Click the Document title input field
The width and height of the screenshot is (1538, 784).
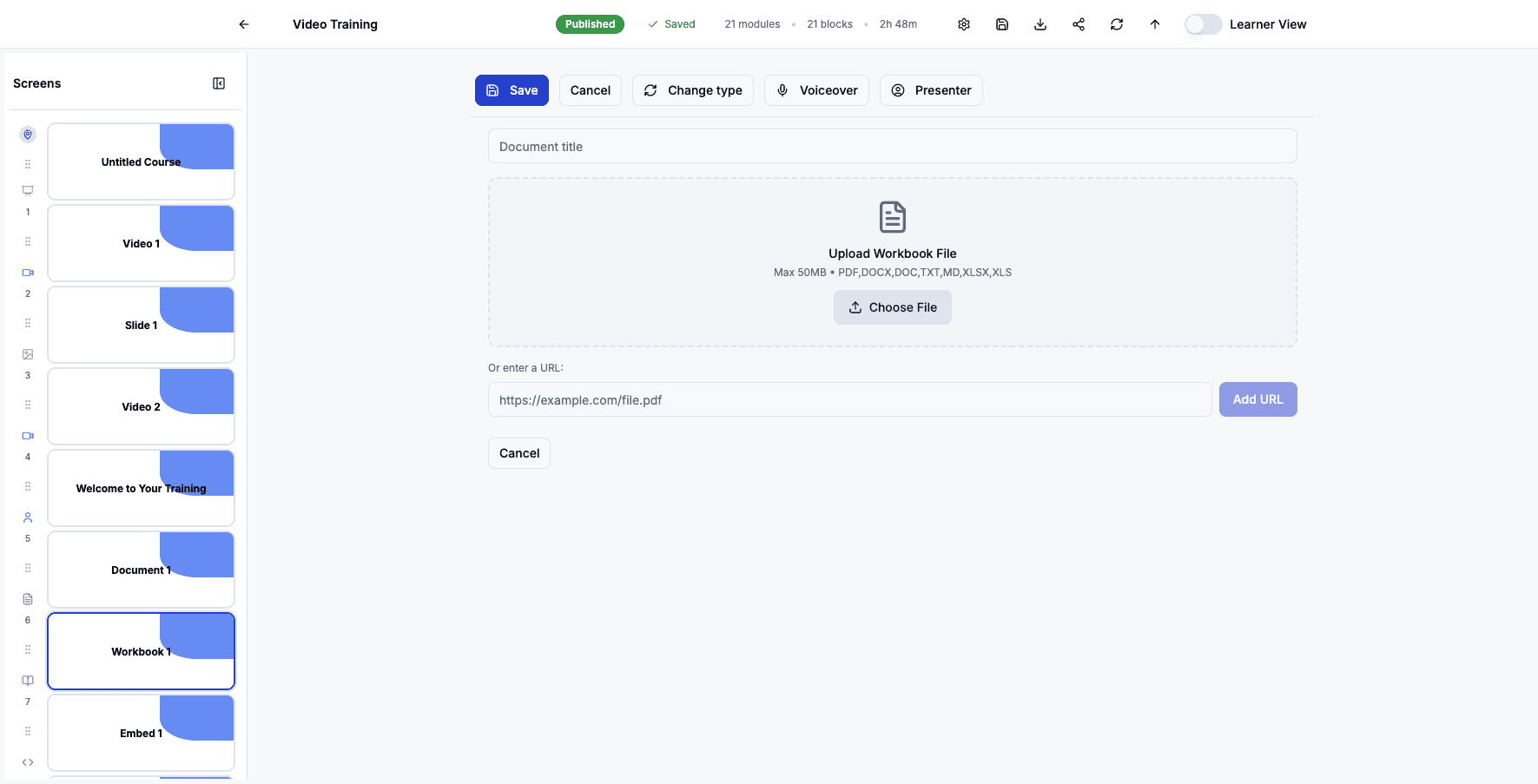(x=892, y=146)
